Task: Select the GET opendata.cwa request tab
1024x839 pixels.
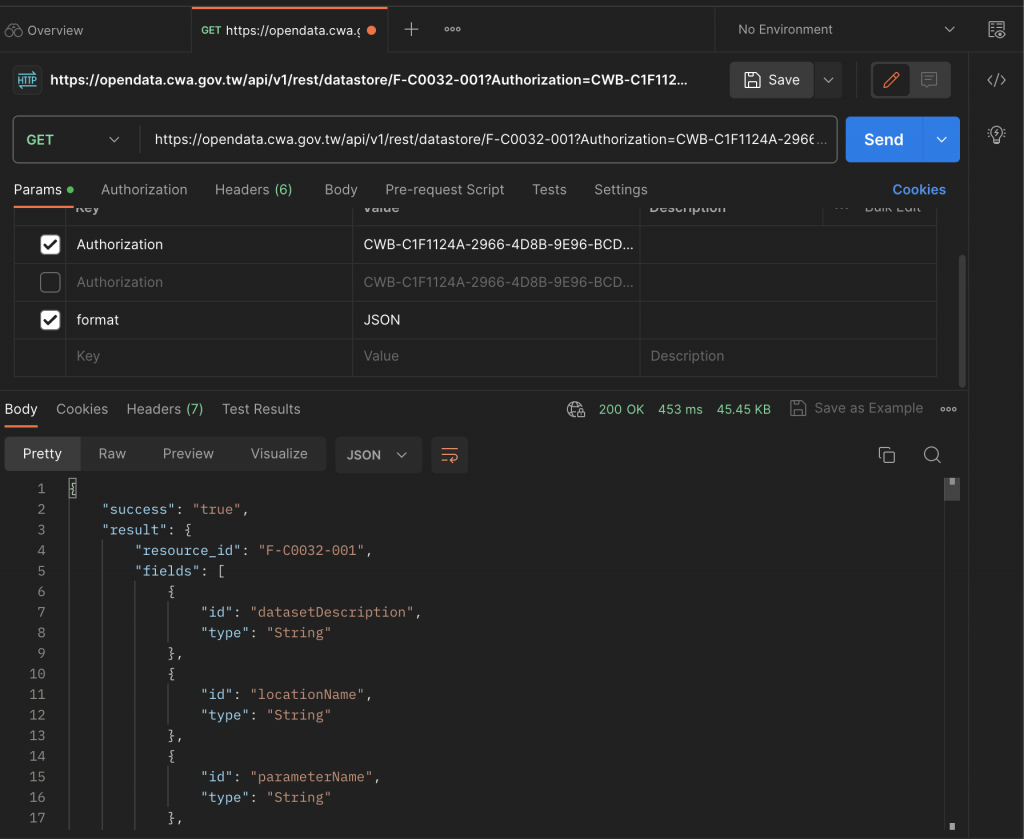Action: pos(289,30)
